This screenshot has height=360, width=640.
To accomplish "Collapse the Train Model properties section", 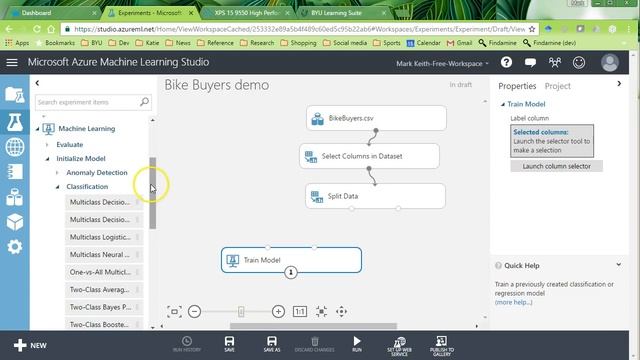I will click(503, 104).
